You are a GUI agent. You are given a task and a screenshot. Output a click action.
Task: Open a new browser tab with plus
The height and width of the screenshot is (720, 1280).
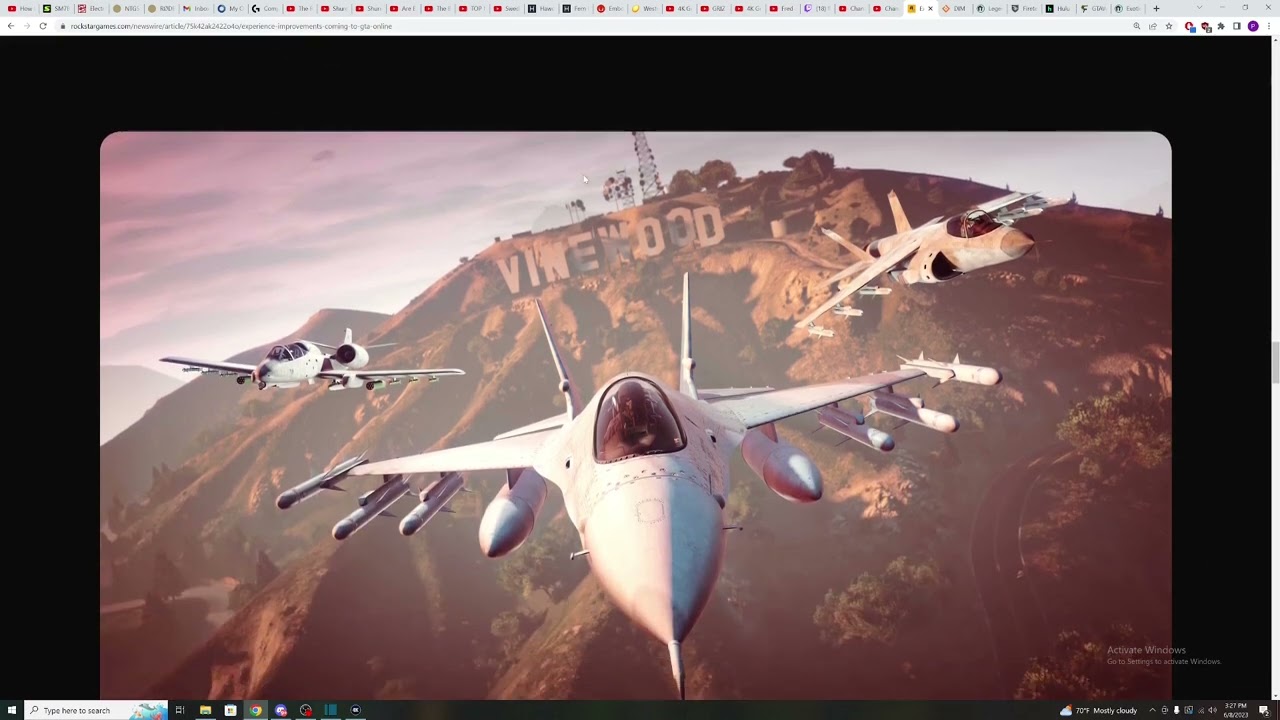click(x=1156, y=8)
